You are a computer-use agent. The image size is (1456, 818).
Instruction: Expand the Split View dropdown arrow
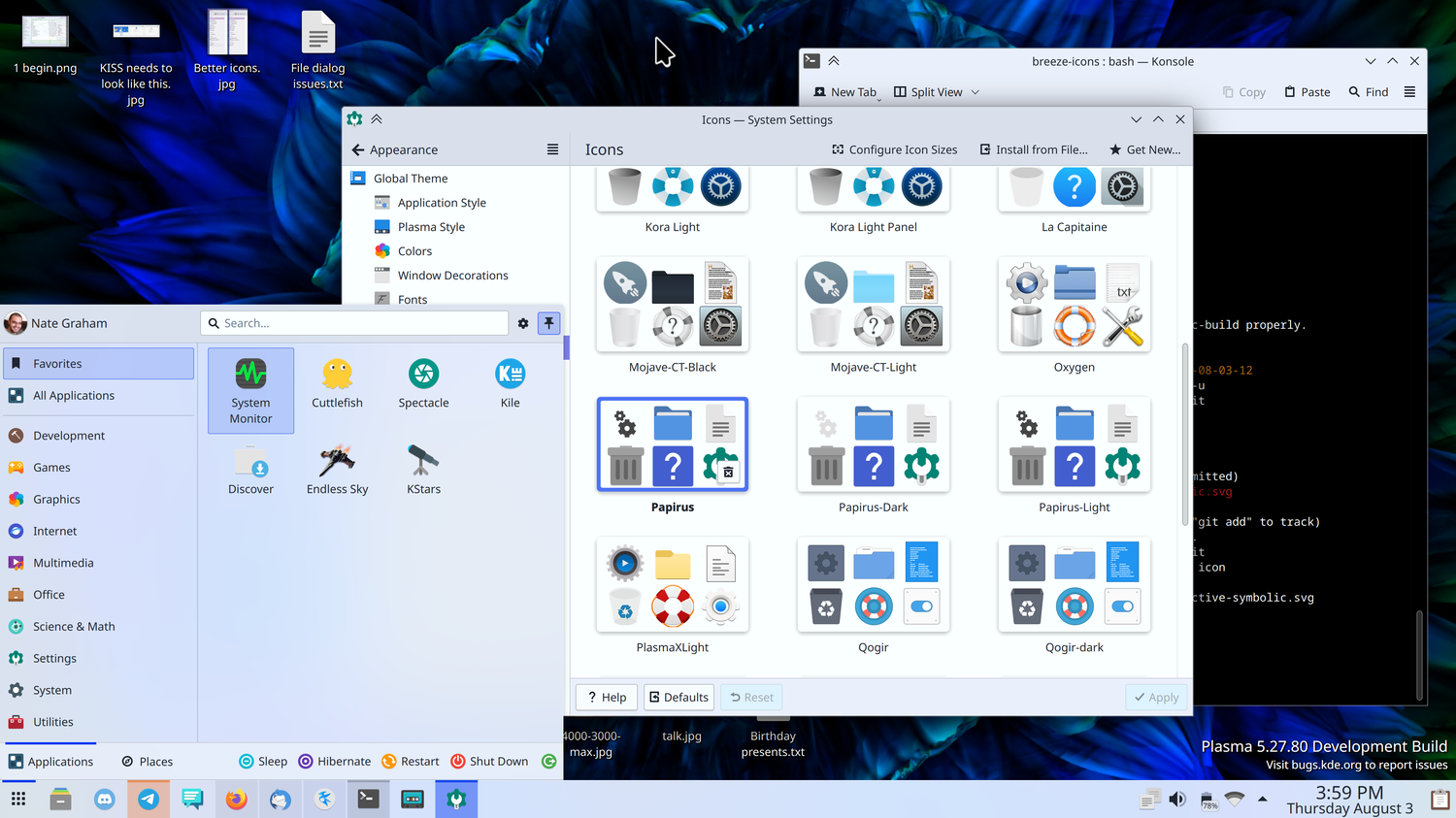point(976,92)
